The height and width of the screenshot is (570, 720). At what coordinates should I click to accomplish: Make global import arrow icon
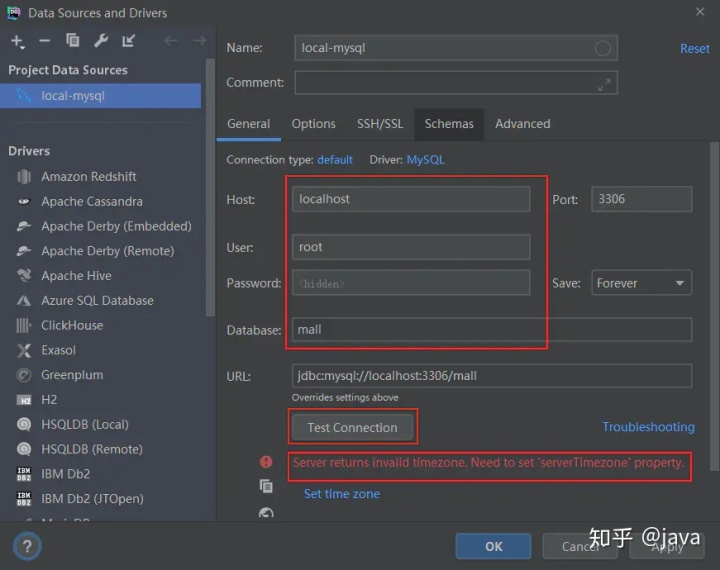pyautogui.click(x=128, y=40)
